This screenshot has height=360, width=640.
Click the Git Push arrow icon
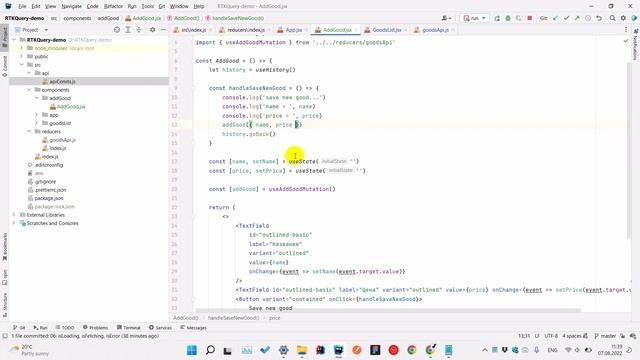click(x=577, y=18)
